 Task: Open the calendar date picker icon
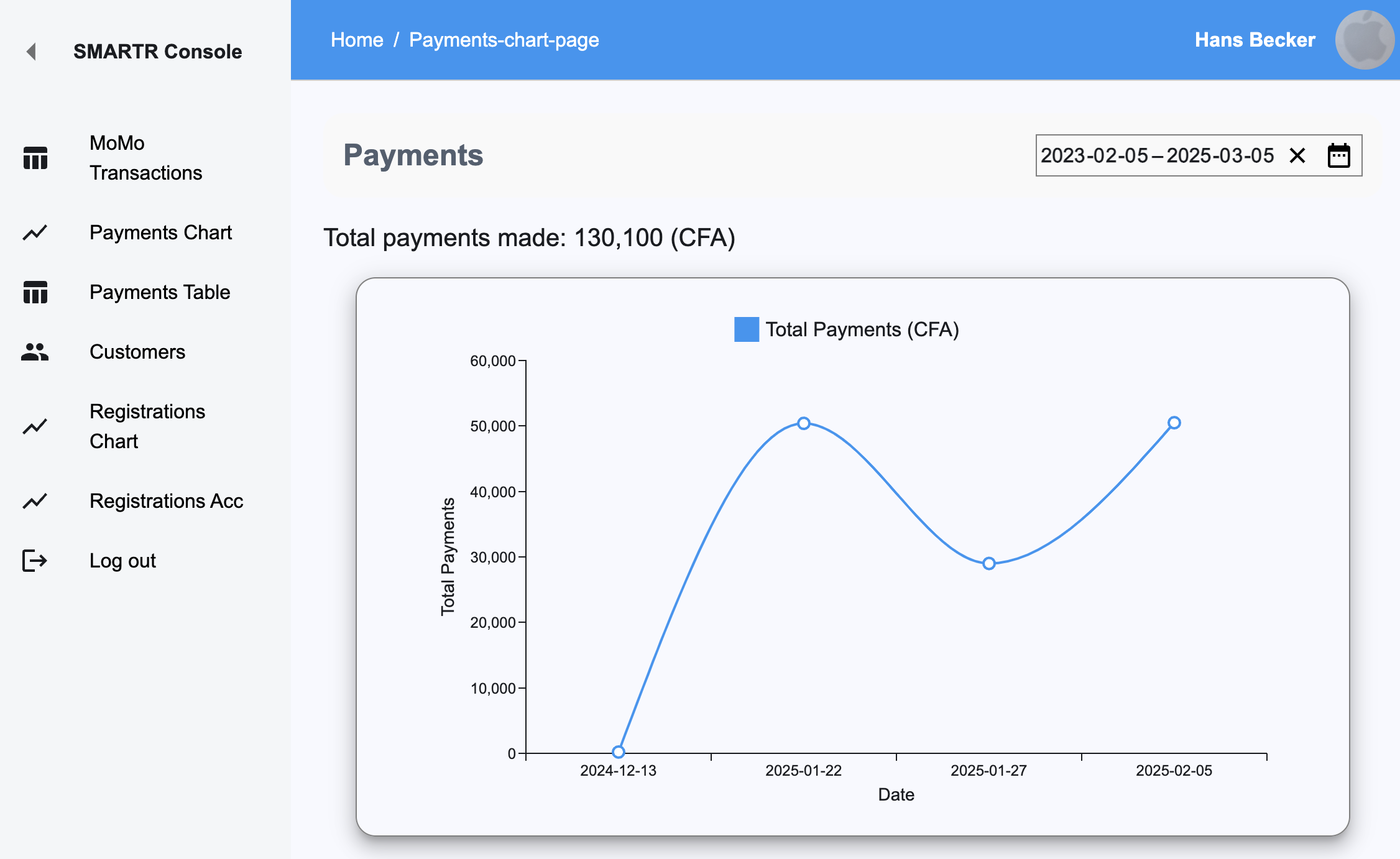(1338, 155)
